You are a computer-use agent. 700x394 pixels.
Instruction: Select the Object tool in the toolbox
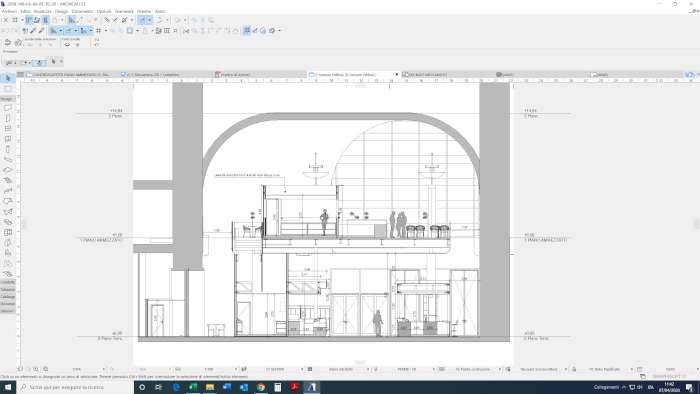point(8,253)
